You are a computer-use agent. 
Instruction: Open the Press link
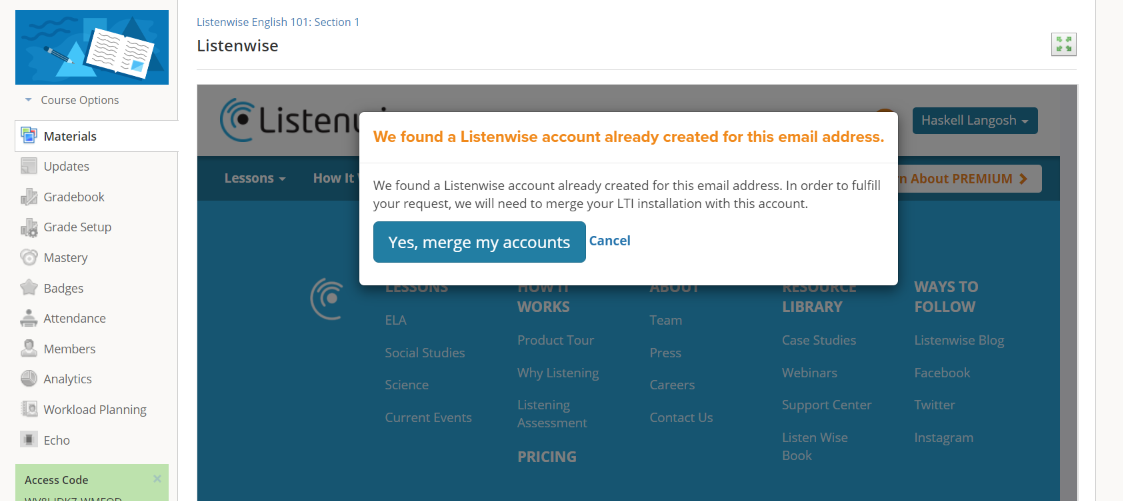[x=665, y=353]
